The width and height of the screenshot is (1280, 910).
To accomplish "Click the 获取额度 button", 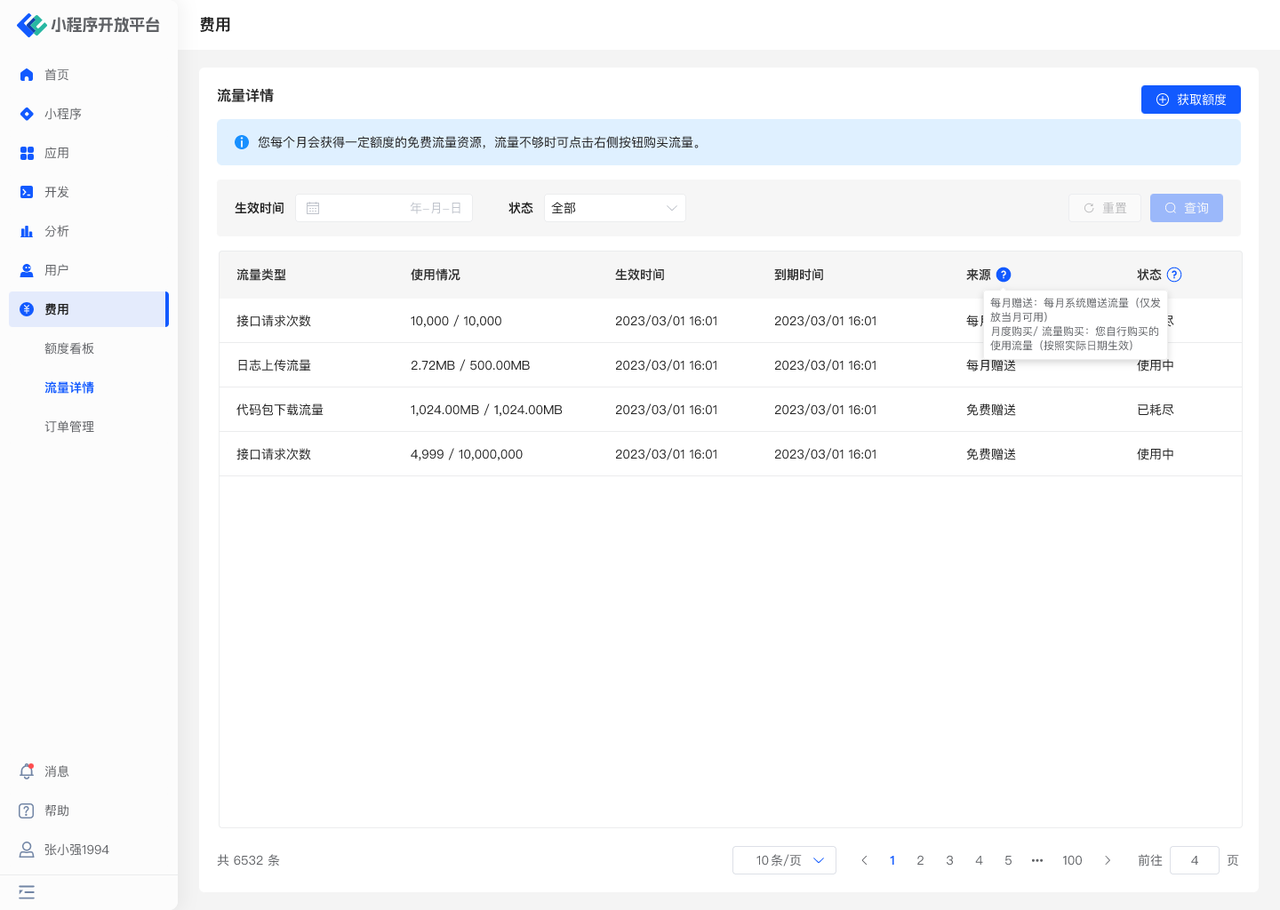I will [x=1190, y=100].
